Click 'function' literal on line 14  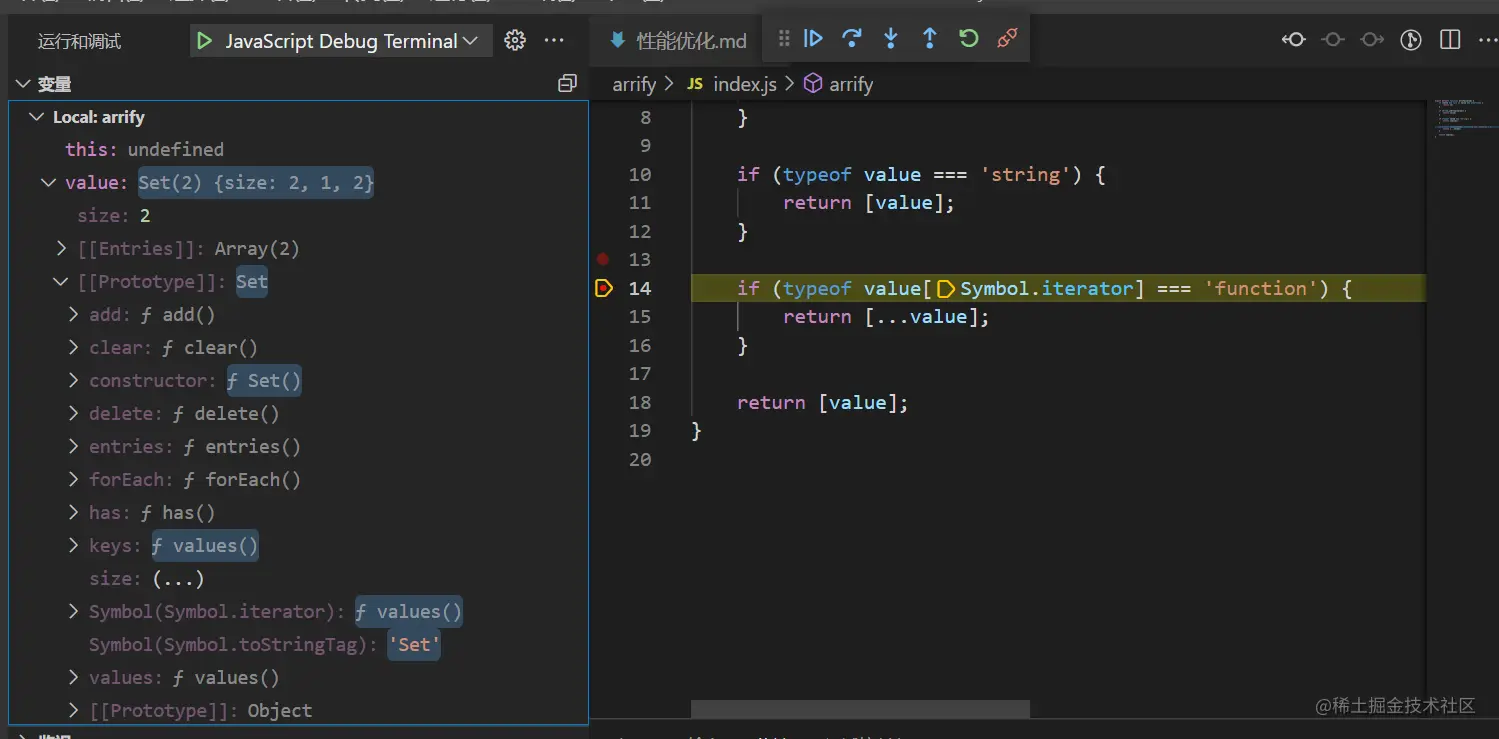click(x=1260, y=289)
